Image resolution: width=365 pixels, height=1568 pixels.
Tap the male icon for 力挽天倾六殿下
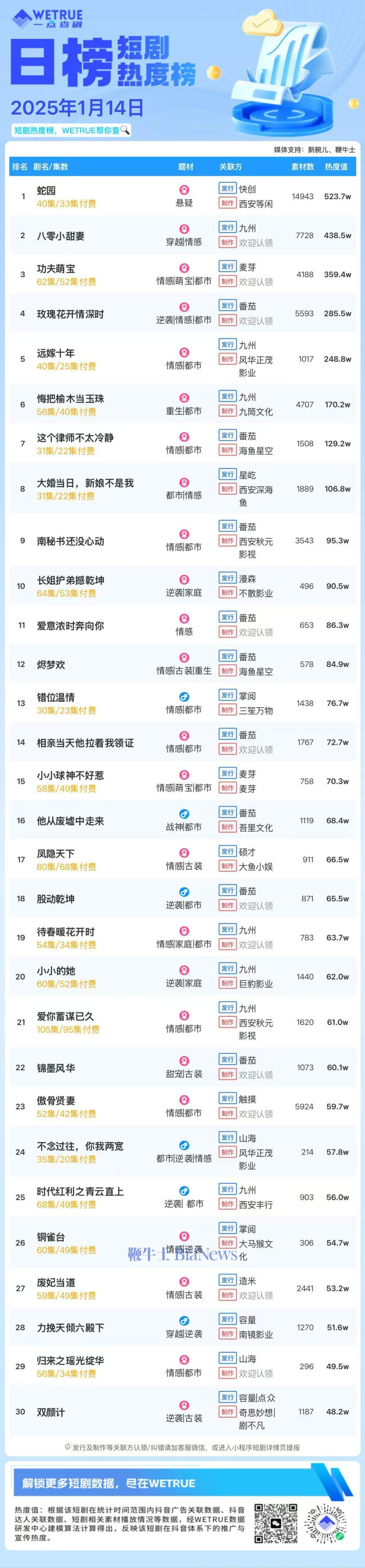[x=184, y=1321]
